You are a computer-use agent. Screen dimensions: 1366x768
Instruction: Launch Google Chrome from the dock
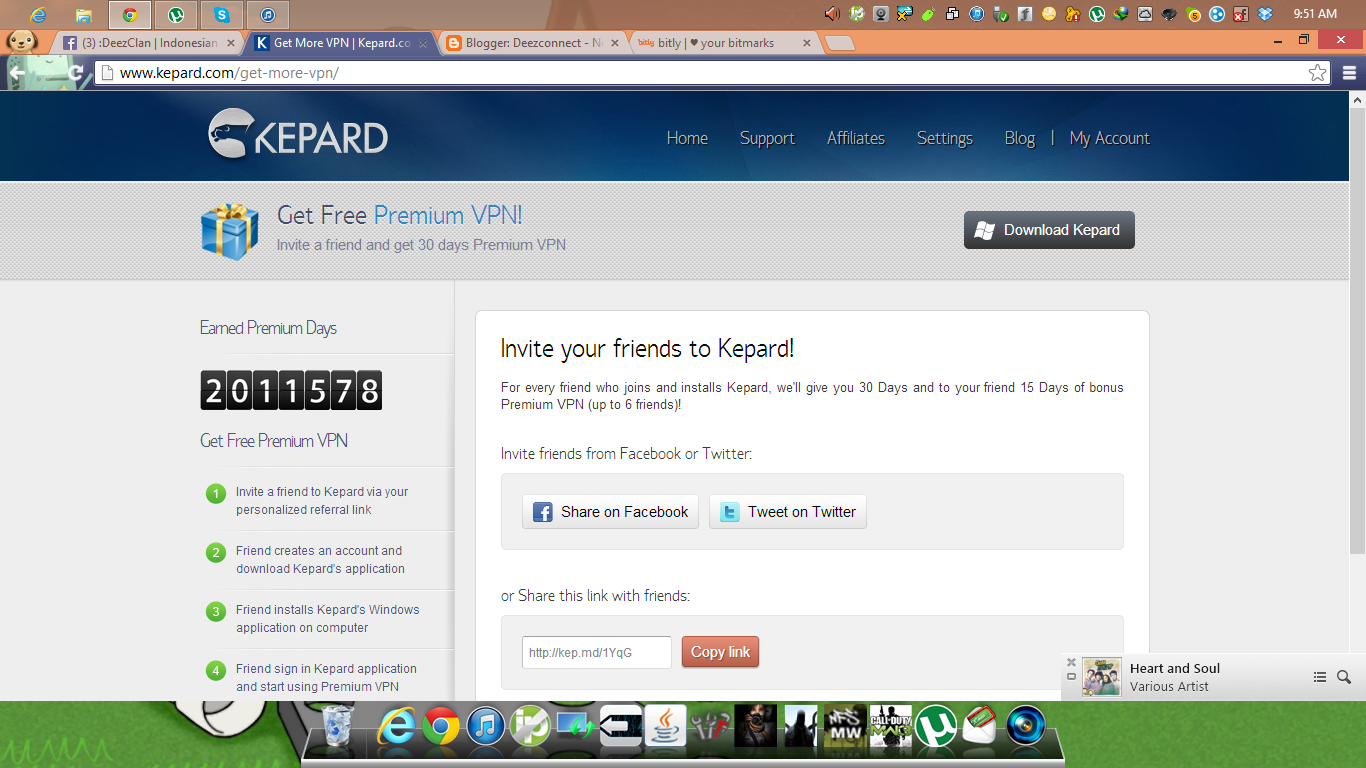441,726
